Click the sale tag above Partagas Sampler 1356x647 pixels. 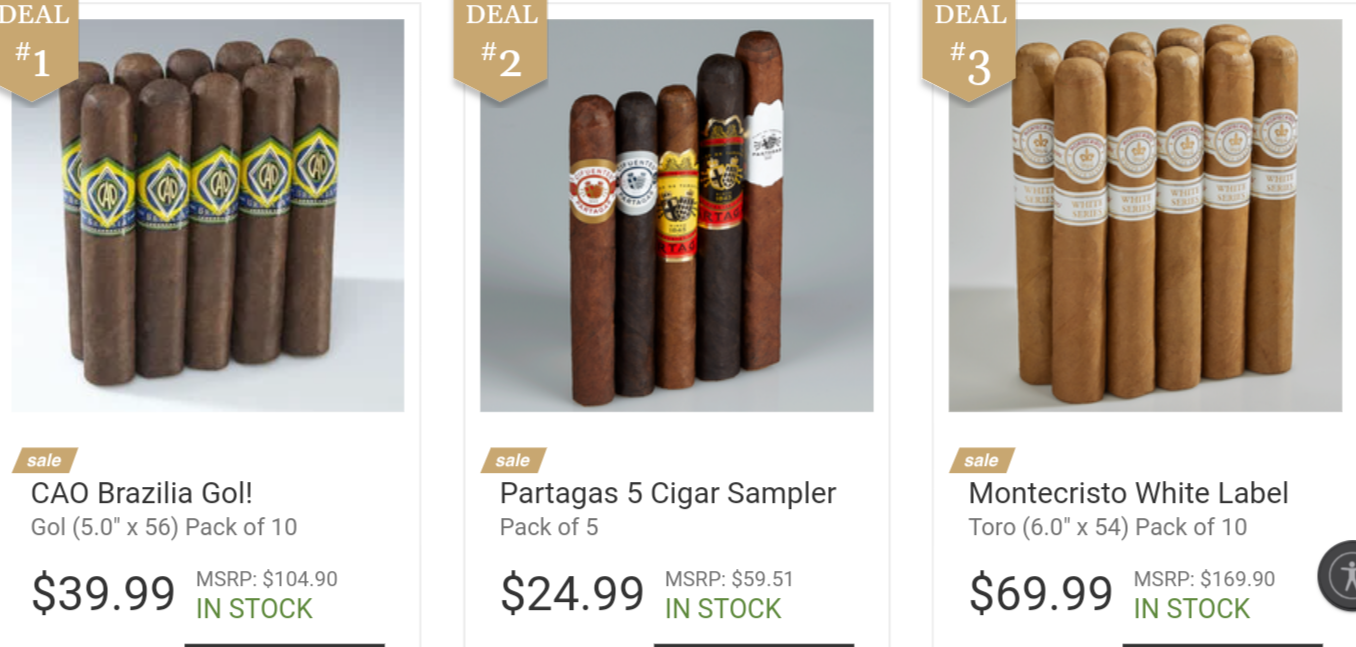(x=513, y=461)
